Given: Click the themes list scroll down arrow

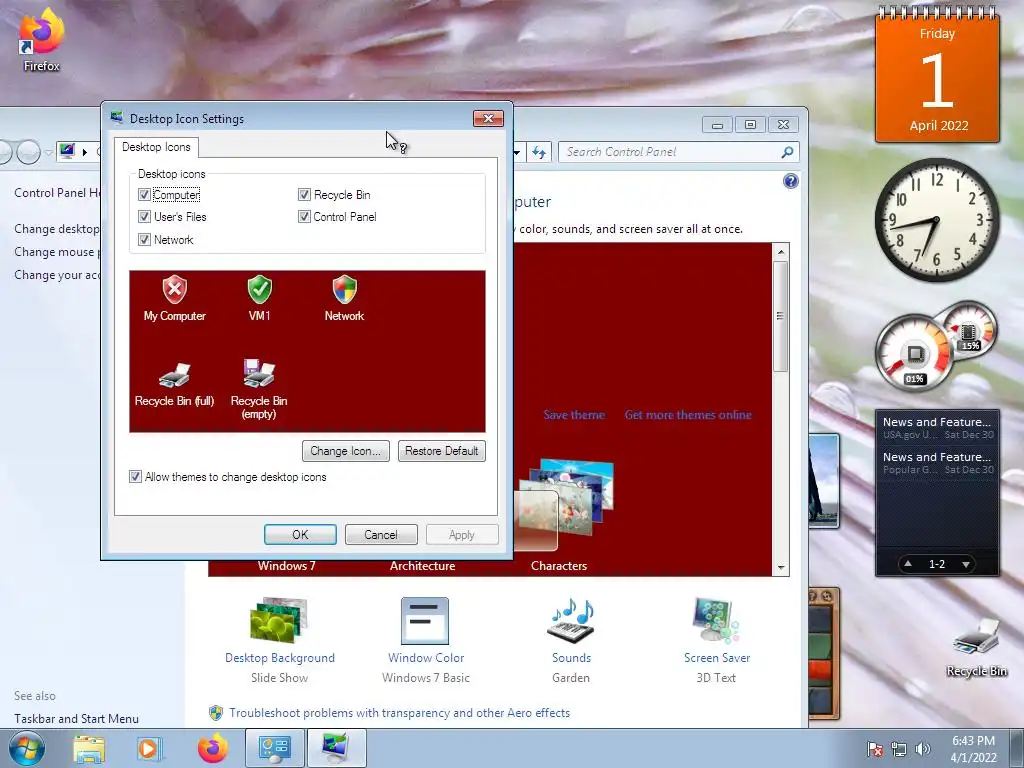Looking at the screenshot, I should coord(780,568).
